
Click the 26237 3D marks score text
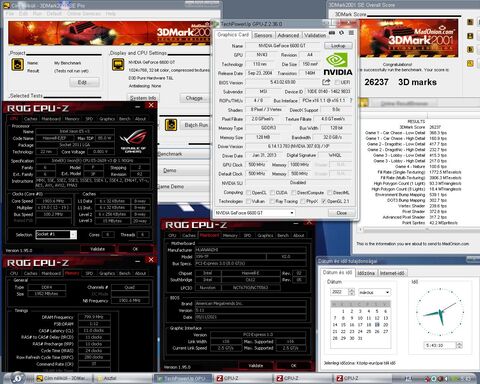400,82
